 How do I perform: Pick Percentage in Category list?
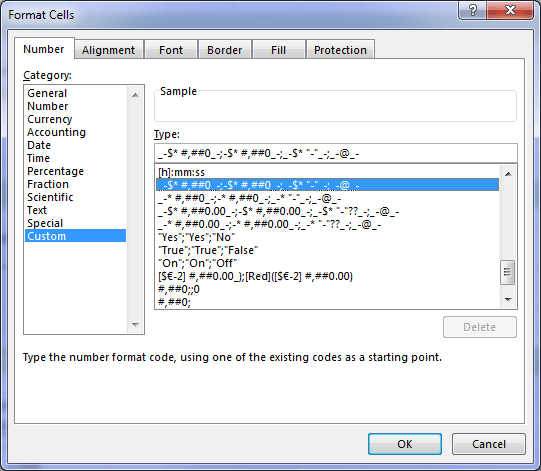coord(75,171)
